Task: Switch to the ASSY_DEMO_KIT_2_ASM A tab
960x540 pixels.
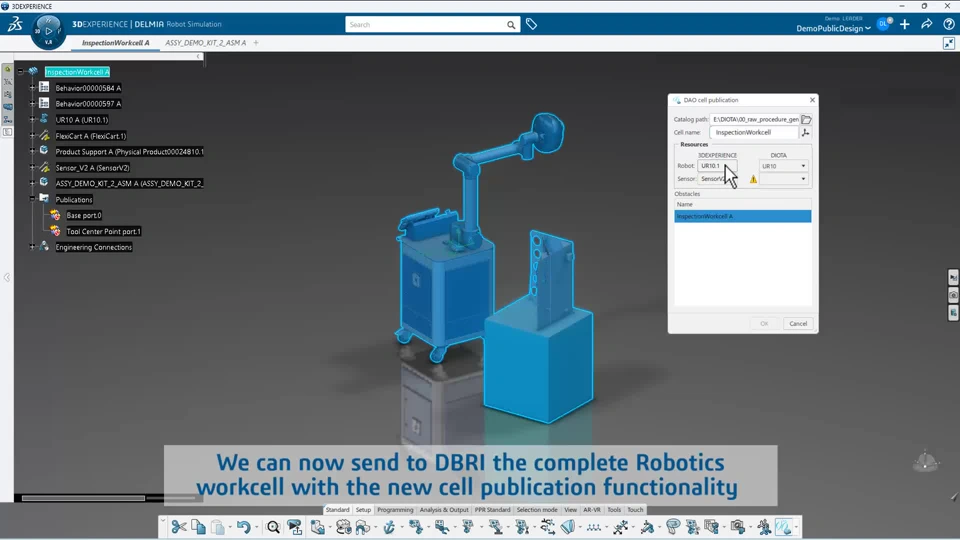Action: [x=205, y=43]
